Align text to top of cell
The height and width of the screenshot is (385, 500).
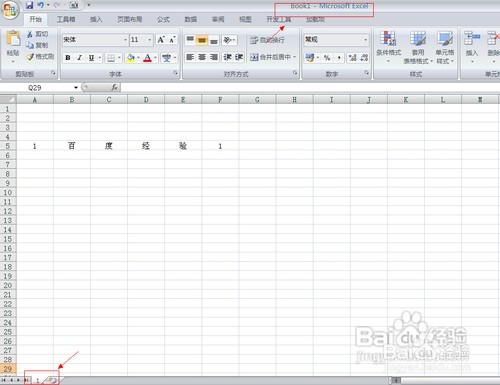point(190,40)
